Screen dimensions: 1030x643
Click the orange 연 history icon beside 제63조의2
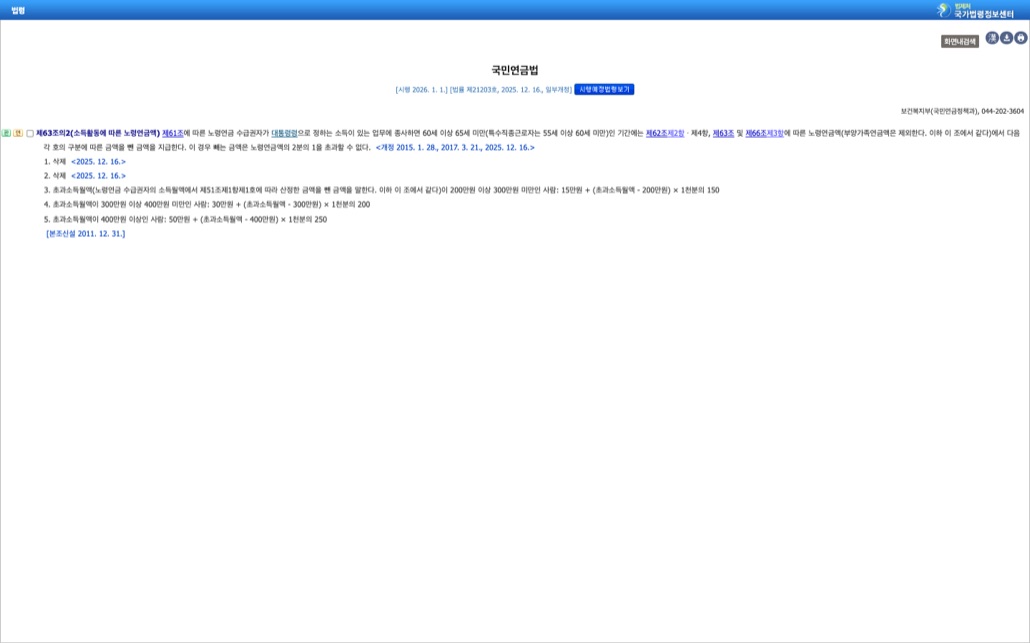point(18,133)
